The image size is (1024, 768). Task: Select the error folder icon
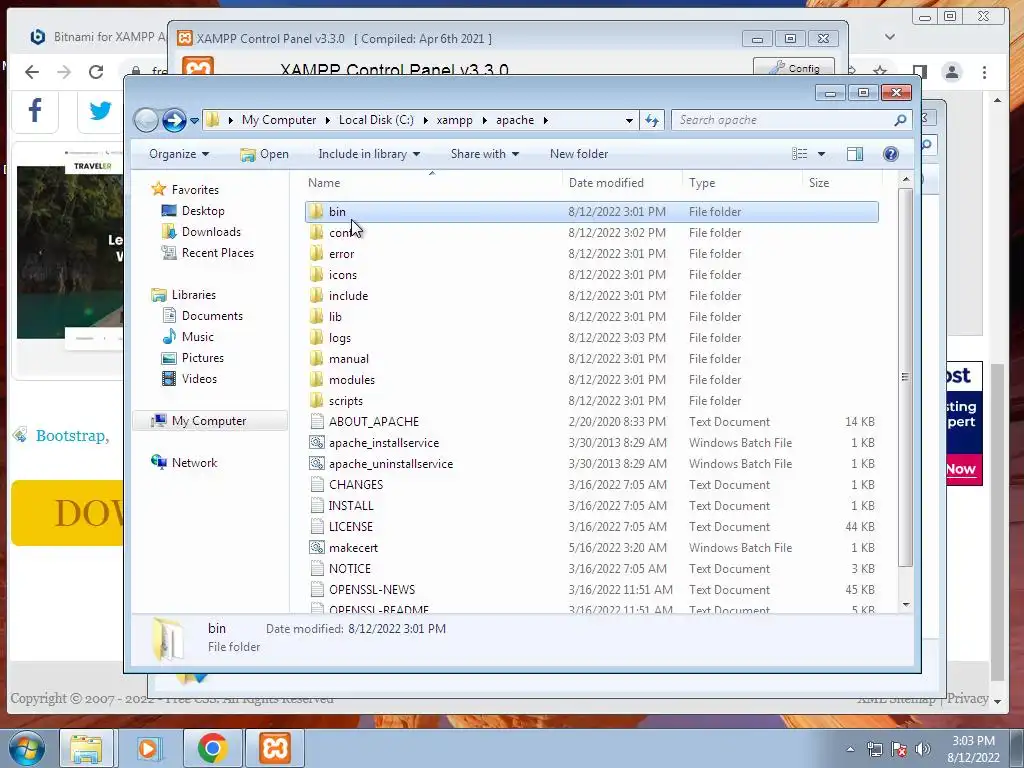[317, 253]
